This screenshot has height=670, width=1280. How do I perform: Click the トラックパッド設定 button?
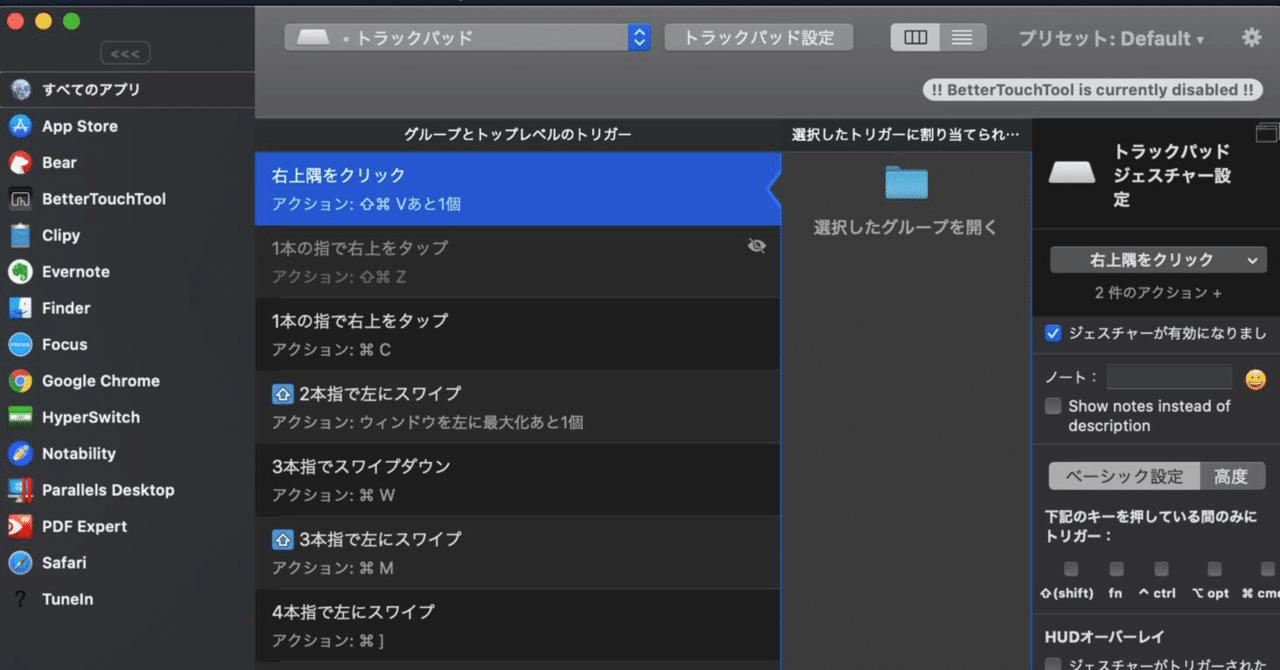click(x=759, y=38)
